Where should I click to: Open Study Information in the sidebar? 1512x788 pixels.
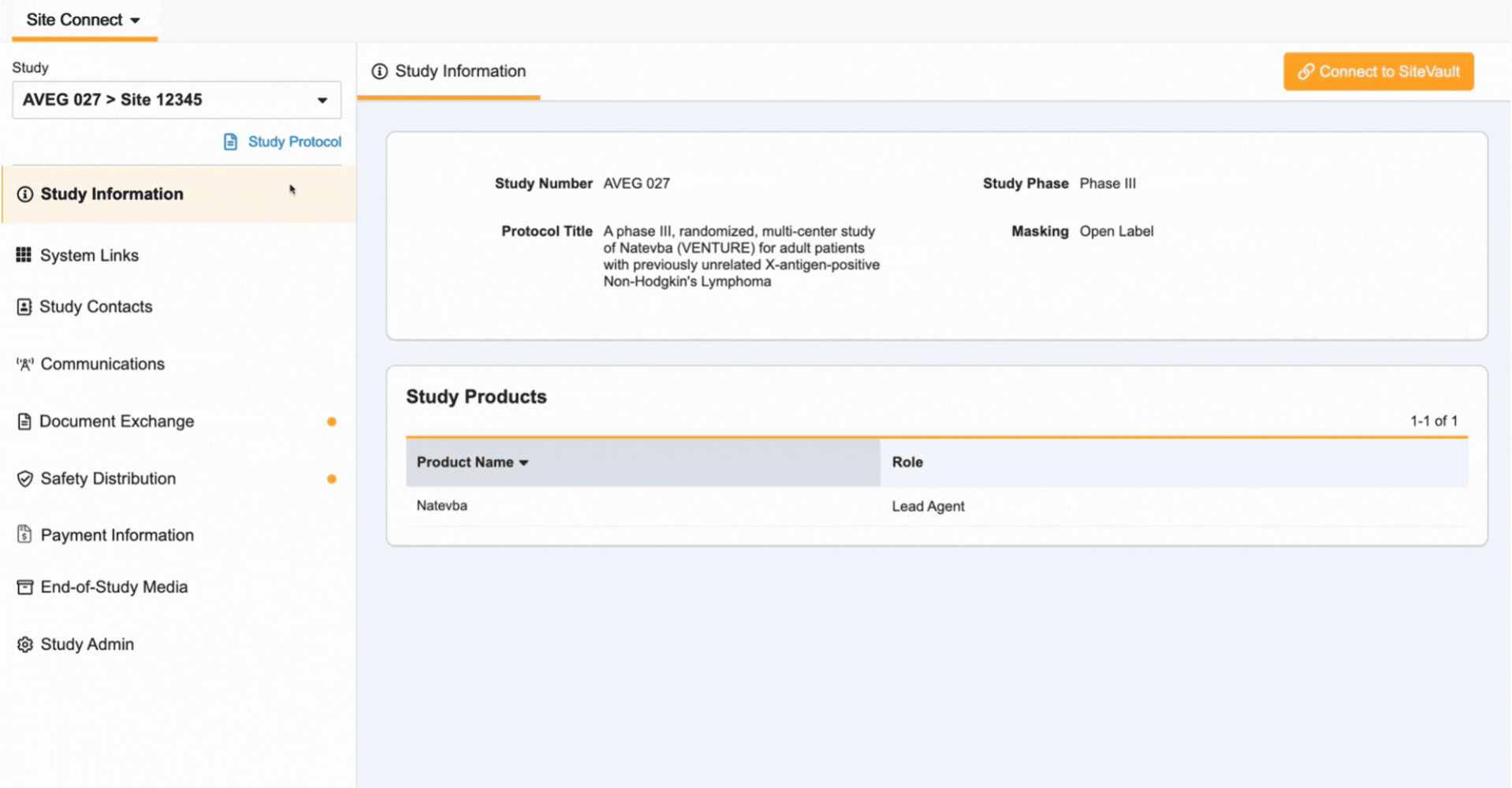112,194
